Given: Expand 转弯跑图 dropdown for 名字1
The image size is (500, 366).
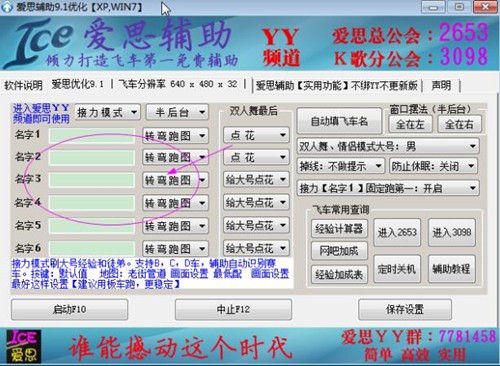Looking at the screenshot, I should click(x=175, y=136).
